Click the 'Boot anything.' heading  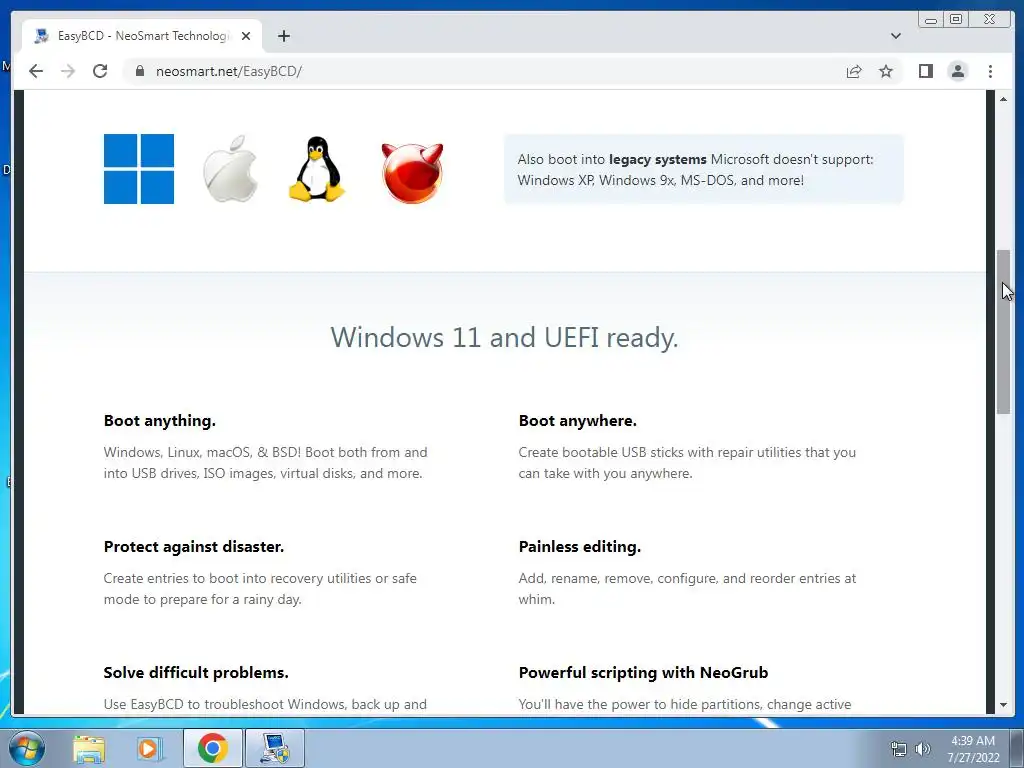(x=159, y=421)
